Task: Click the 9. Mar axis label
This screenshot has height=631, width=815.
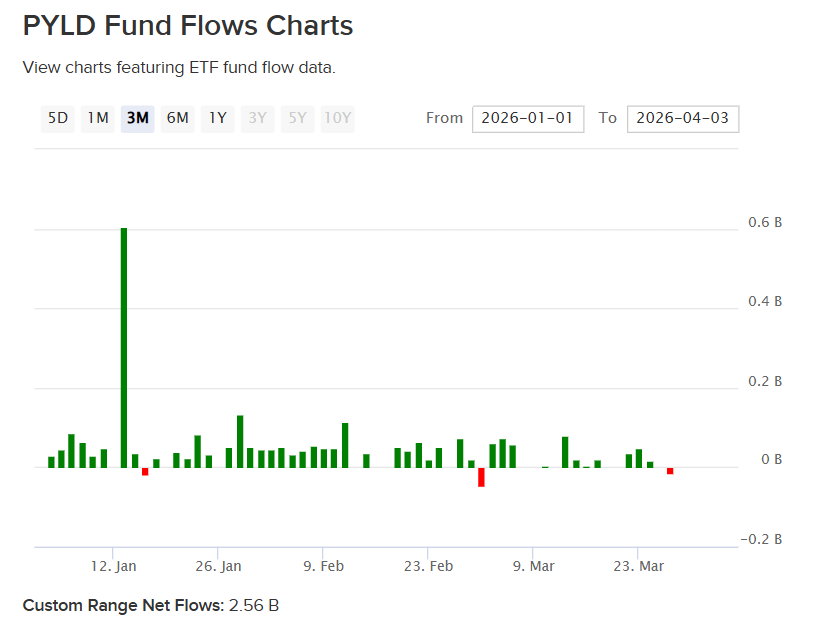Action: [x=533, y=566]
